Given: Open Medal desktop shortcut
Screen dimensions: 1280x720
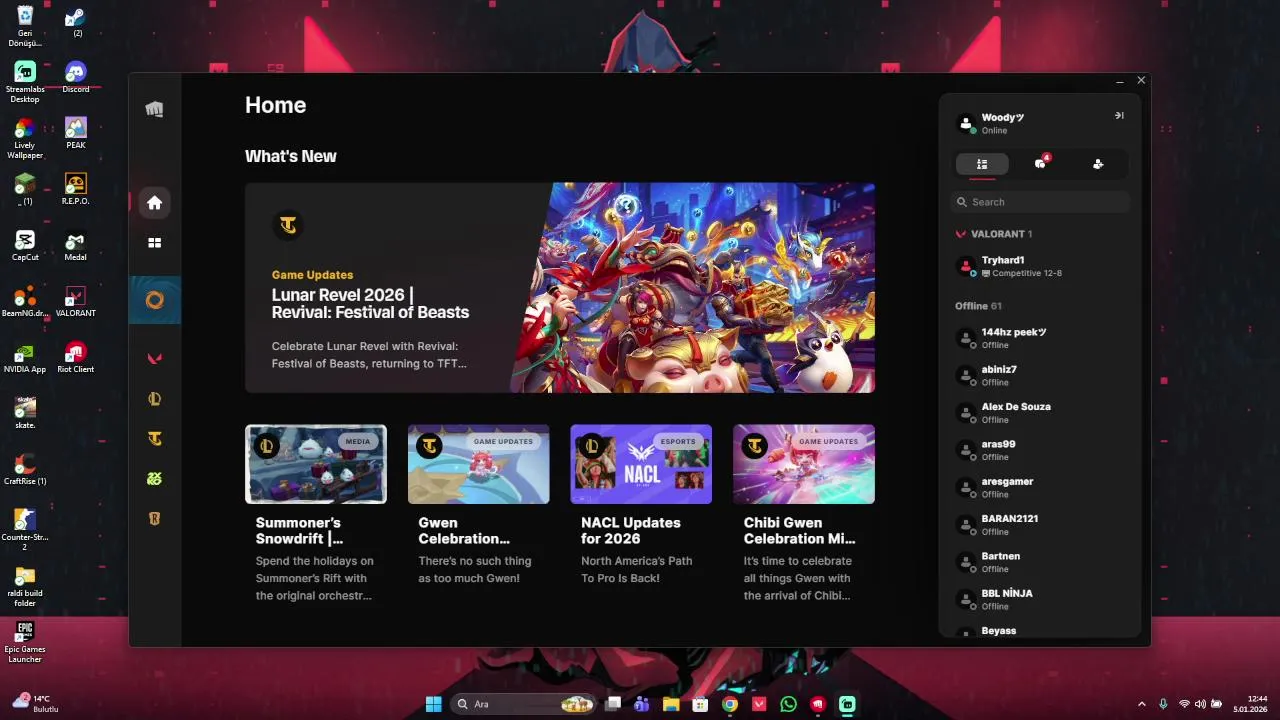Looking at the screenshot, I should click(75, 245).
